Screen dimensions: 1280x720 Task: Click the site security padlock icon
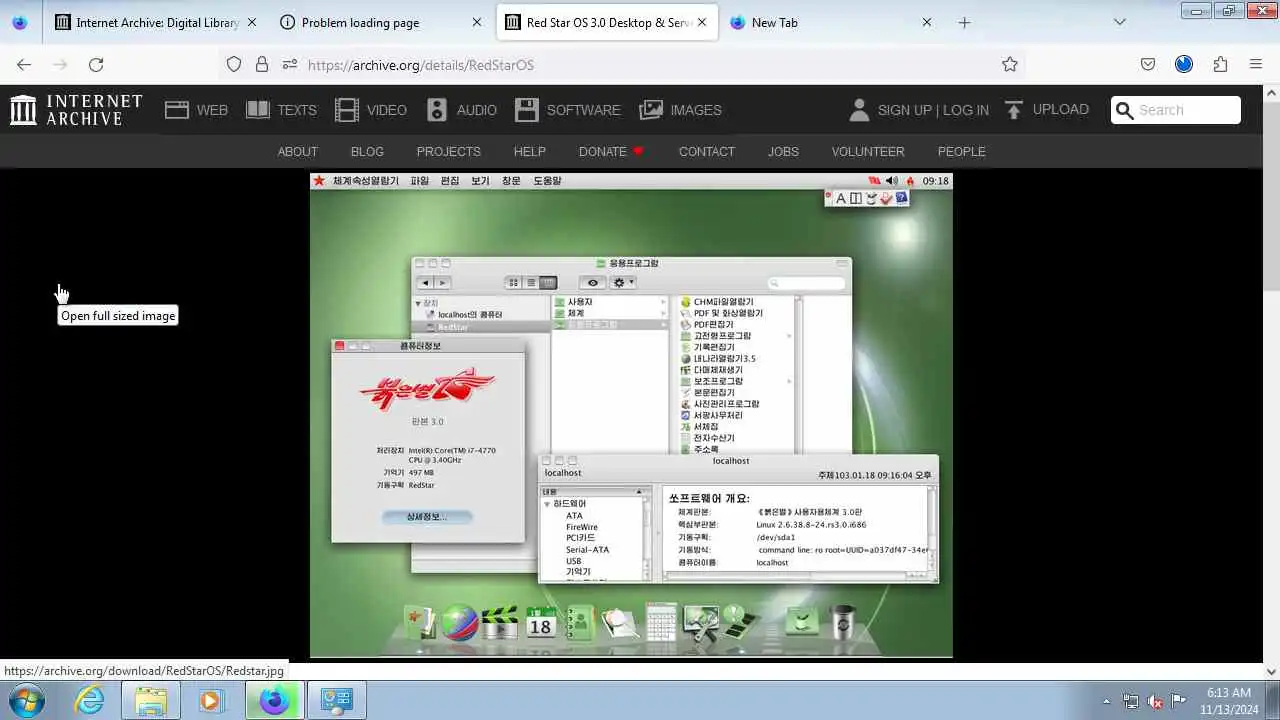tap(262, 64)
